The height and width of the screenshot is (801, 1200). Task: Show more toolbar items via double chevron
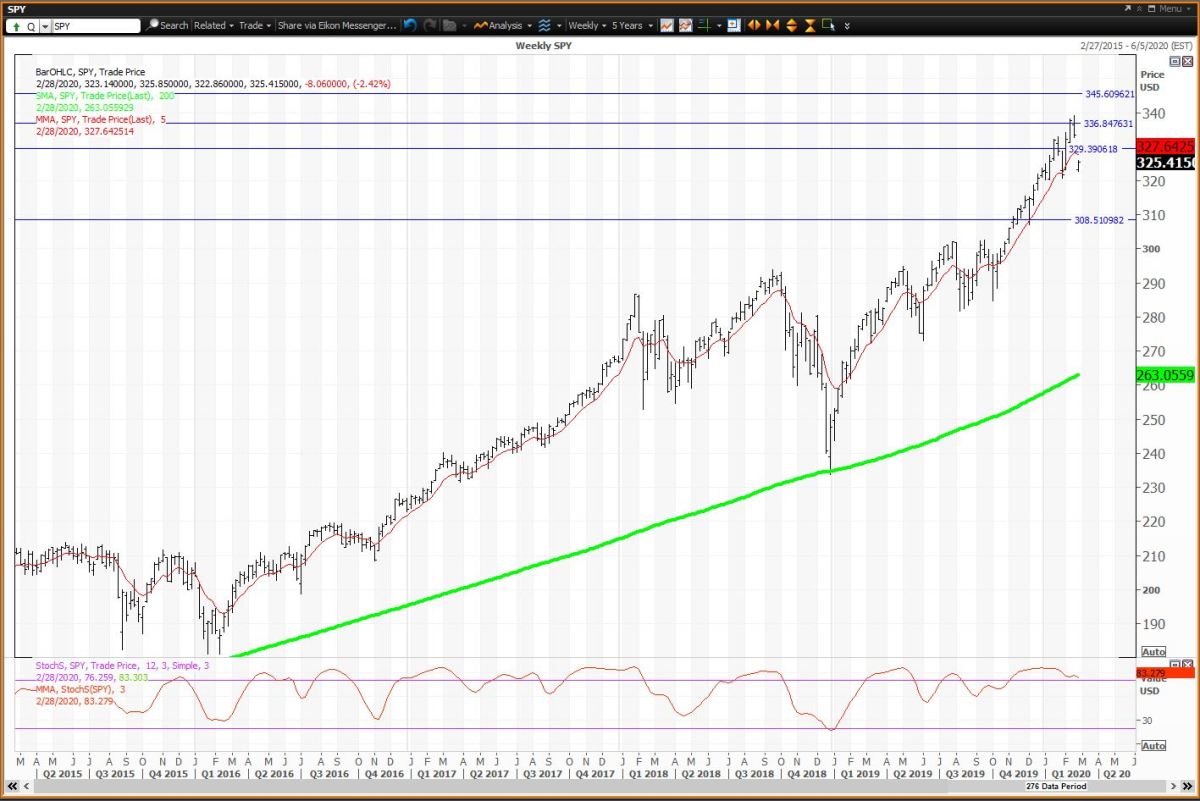(x=847, y=25)
